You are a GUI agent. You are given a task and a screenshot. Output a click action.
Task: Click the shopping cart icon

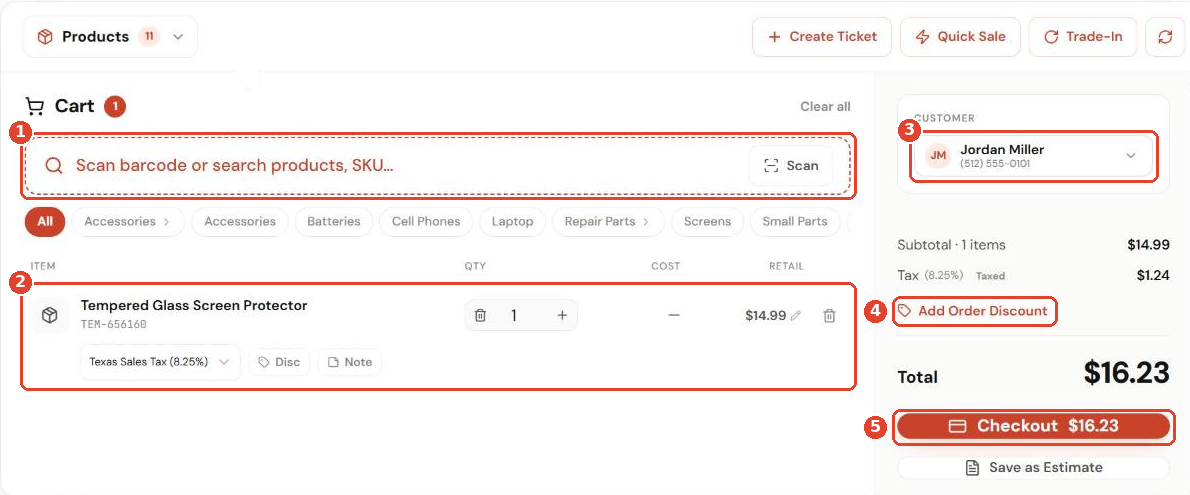[x=34, y=106]
